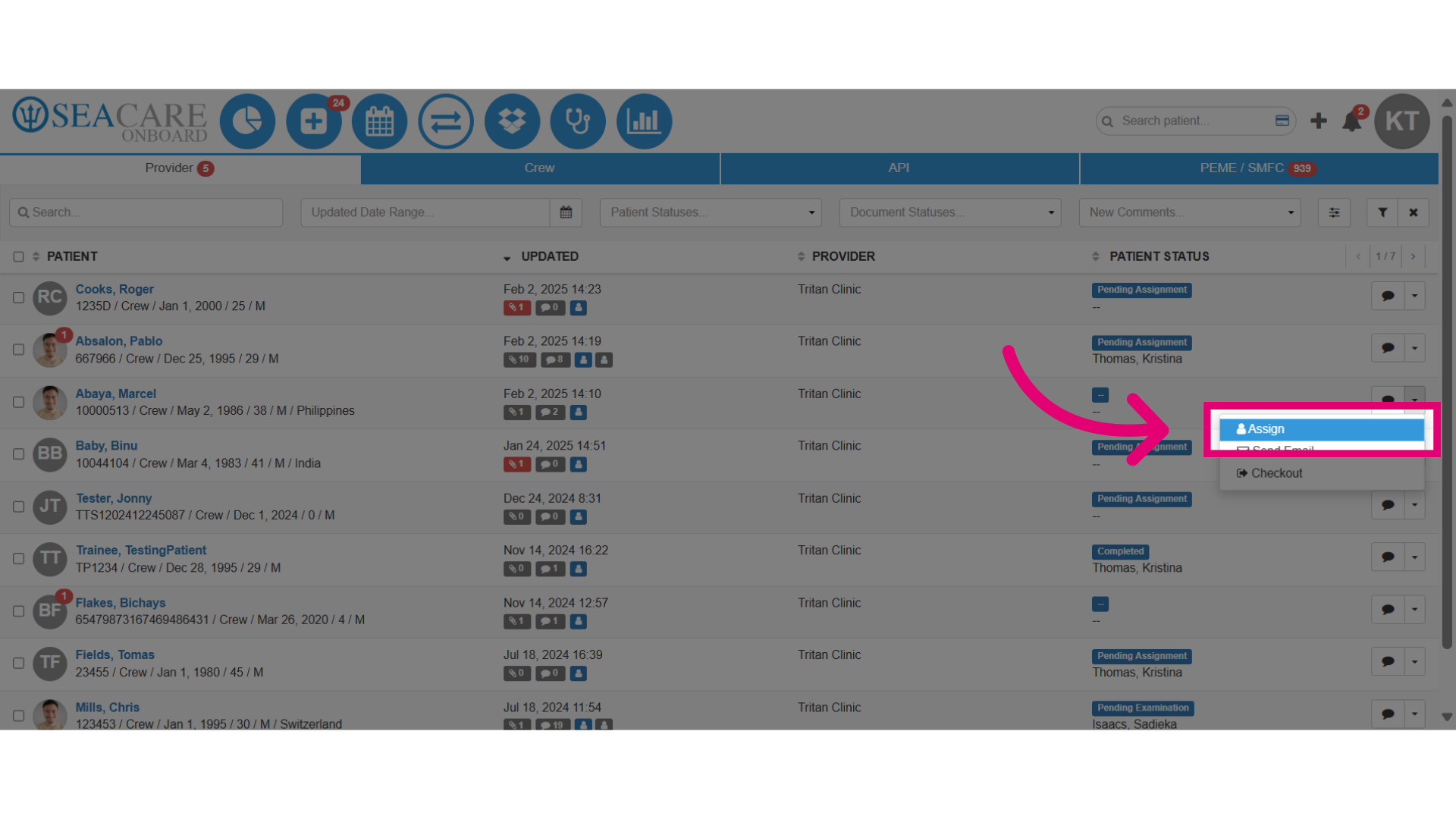Go to next page of the table
Screen dimensions: 1456x819
1413,256
